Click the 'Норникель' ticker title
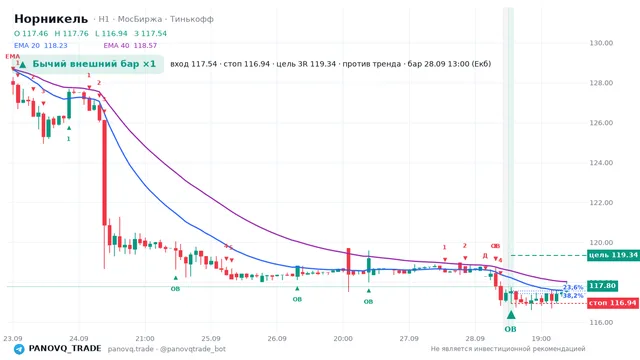The height and width of the screenshot is (360, 640). [51, 19]
